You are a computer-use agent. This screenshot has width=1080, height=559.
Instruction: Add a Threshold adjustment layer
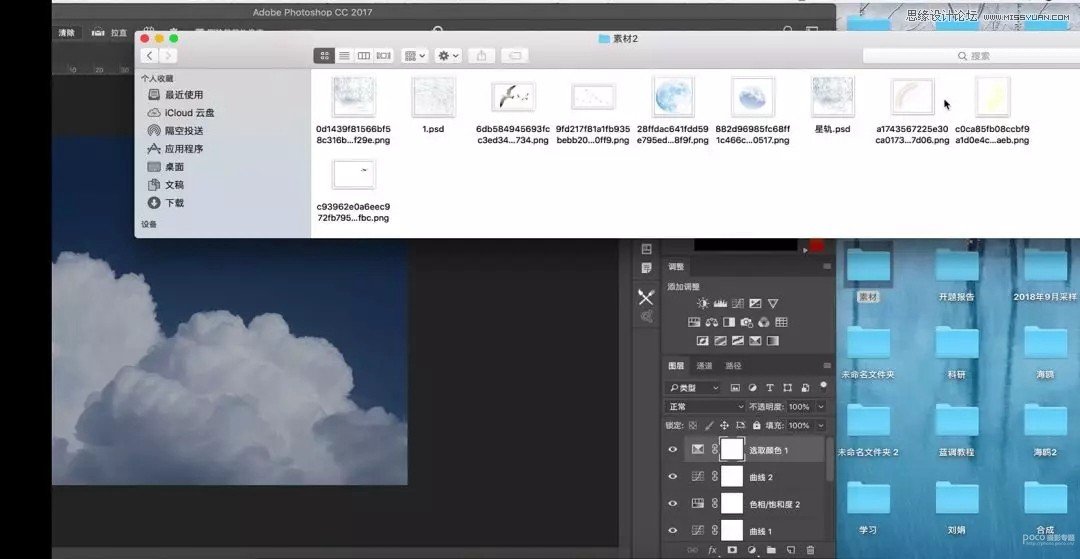pyautogui.click(x=738, y=341)
